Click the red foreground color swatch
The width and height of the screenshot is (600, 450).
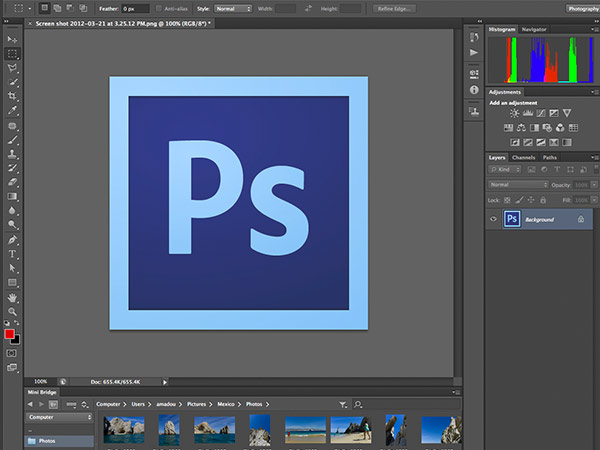point(10,333)
